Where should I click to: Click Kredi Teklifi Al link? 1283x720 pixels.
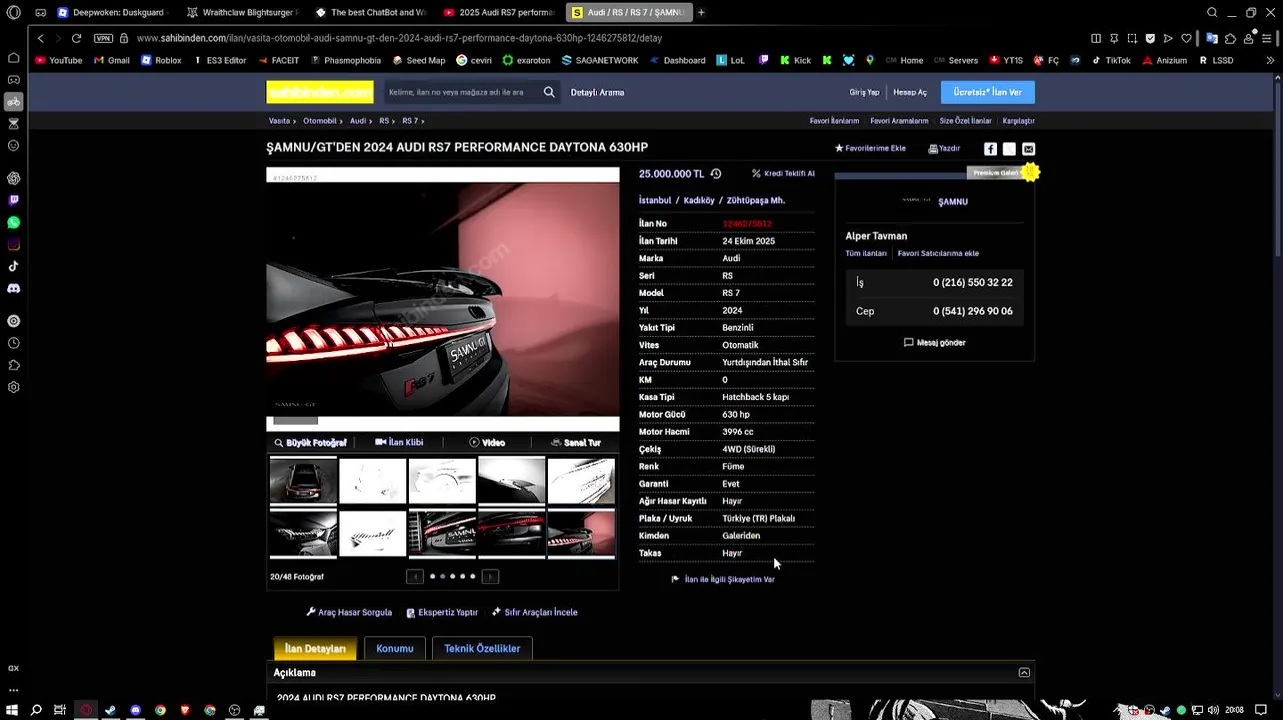coord(783,173)
